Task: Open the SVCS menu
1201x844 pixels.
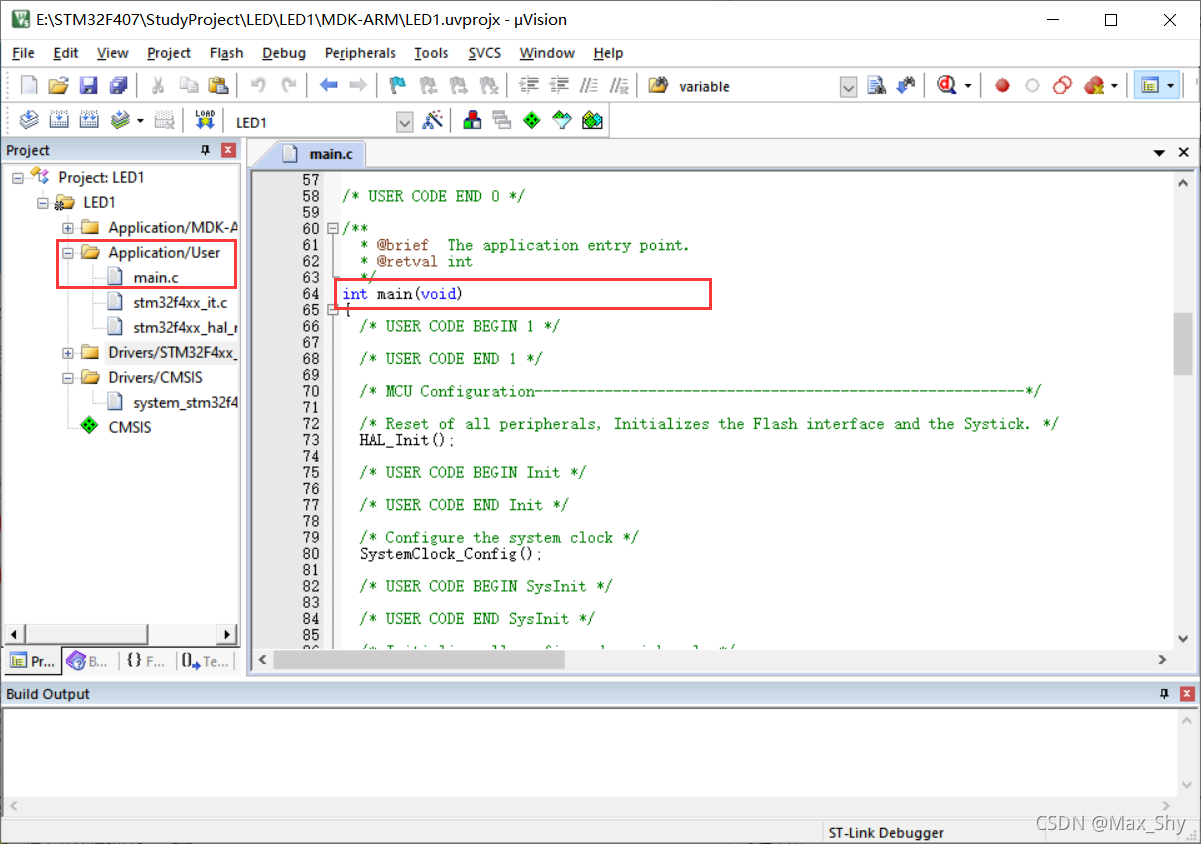Action: tap(485, 53)
